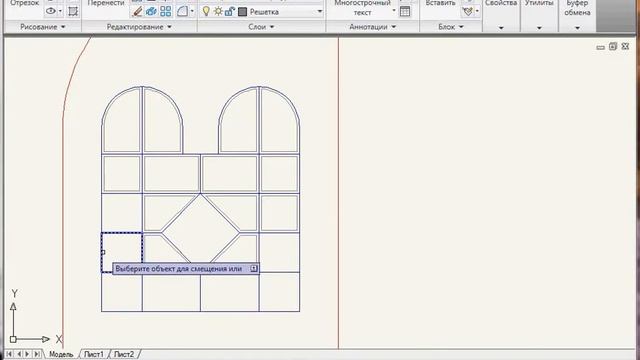Switch to the Модель tab
The height and width of the screenshot is (360, 640).
(61, 354)
